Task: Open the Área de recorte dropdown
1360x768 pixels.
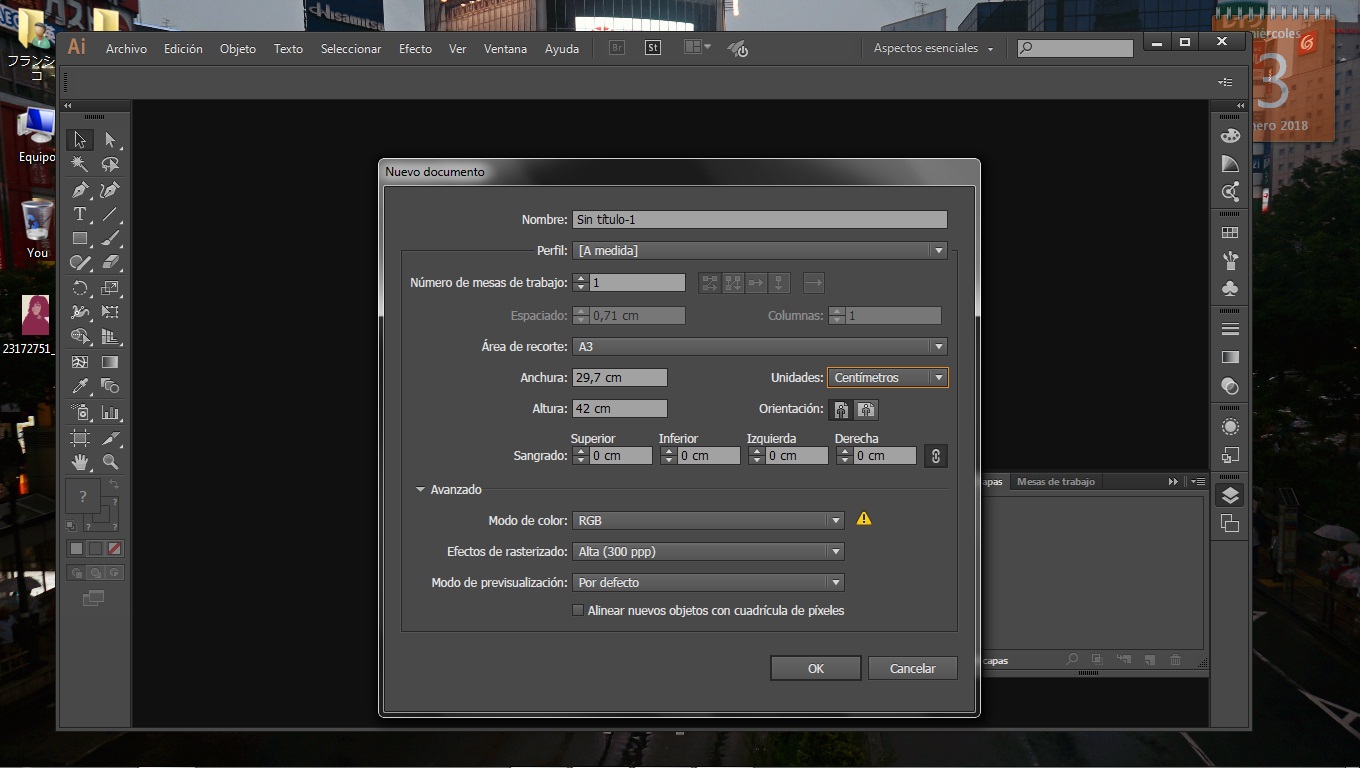Action: pyautogui.click(x=760, y=347)
